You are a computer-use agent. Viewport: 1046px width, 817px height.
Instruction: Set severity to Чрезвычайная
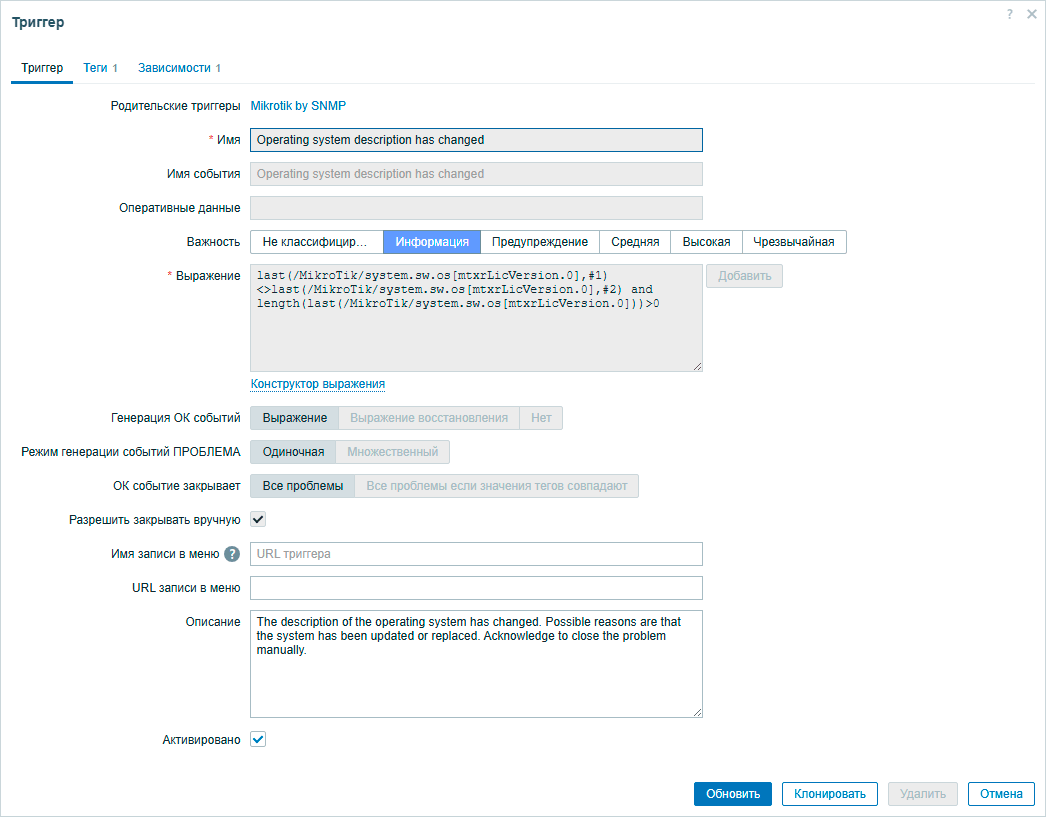(794, 242)
